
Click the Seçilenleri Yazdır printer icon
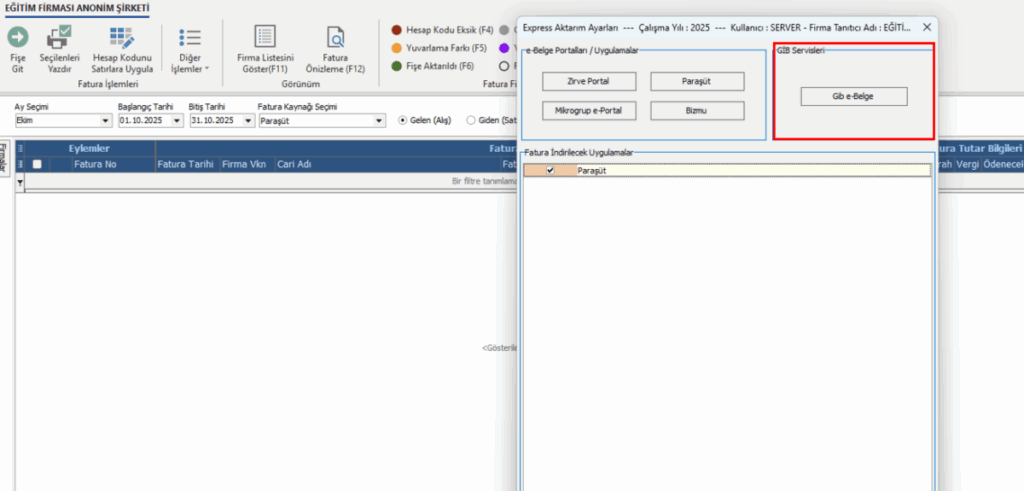coord(59,37)
